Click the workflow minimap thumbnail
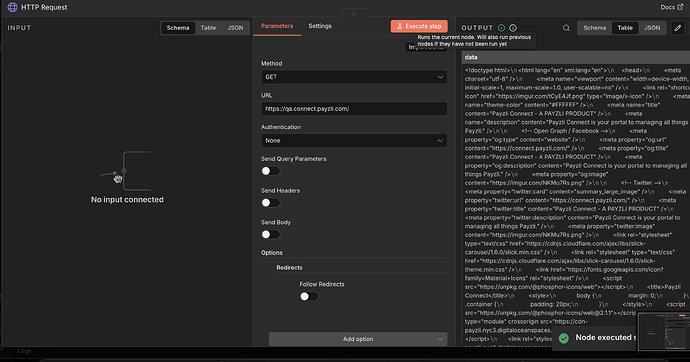Image resolution: width=690 pixels, height=362 pixels. 664,331
